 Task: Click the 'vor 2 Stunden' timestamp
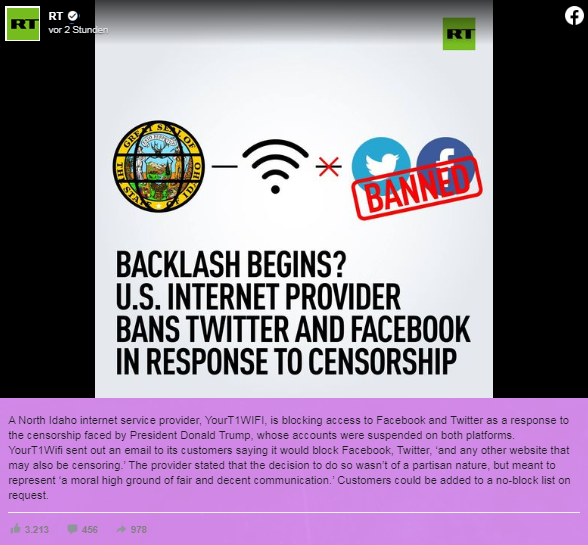click(x=78, y=30)
